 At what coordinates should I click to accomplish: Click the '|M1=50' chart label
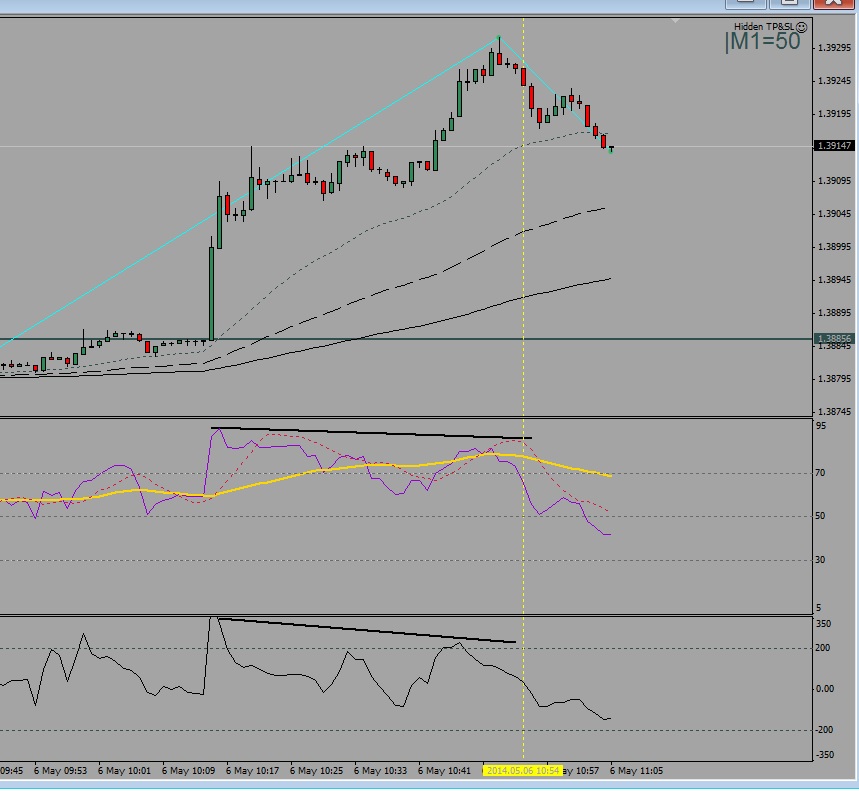pyautogui.click(x=762, y=42)
